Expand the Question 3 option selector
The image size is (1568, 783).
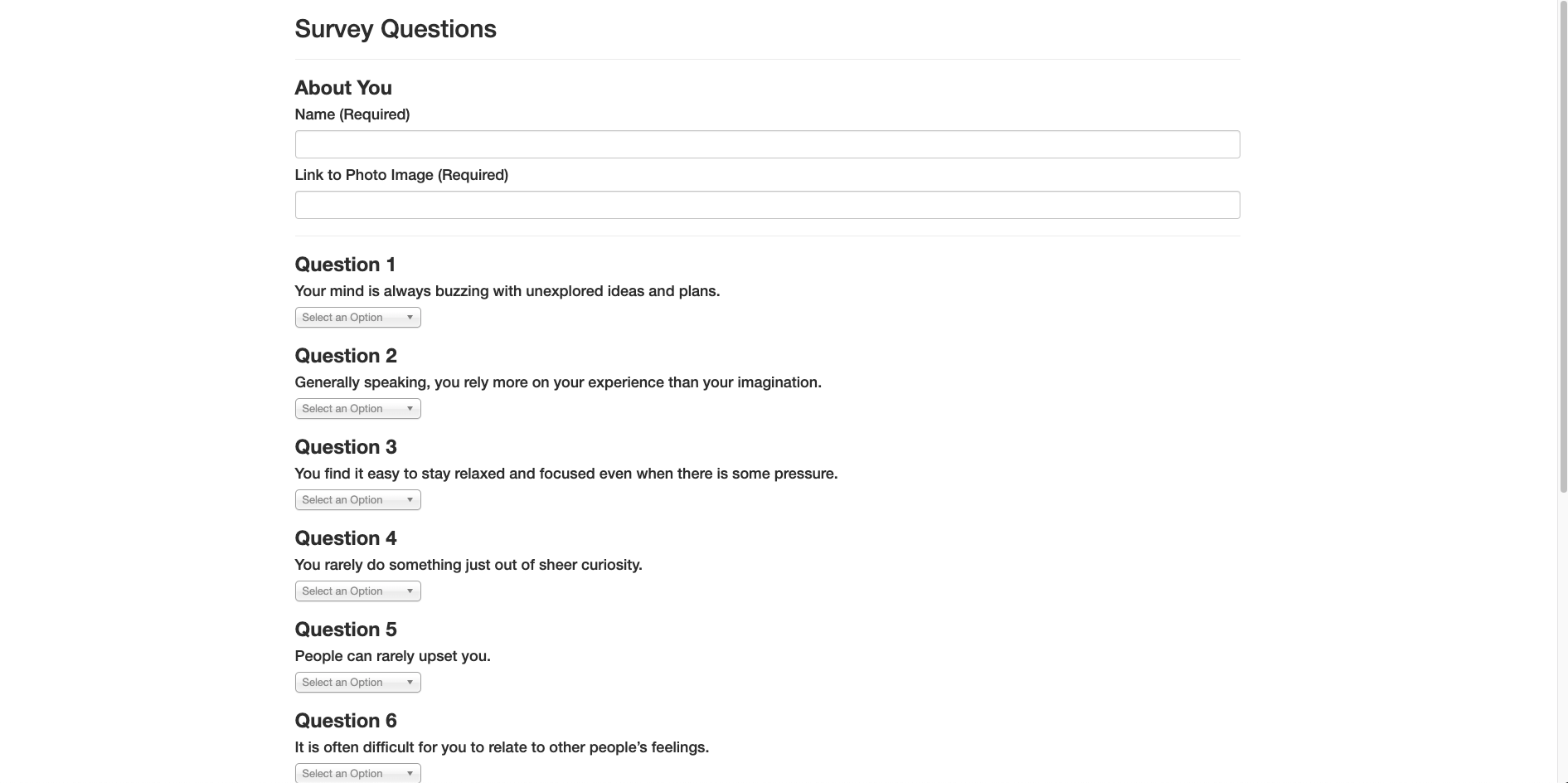[x=357, y=500]
